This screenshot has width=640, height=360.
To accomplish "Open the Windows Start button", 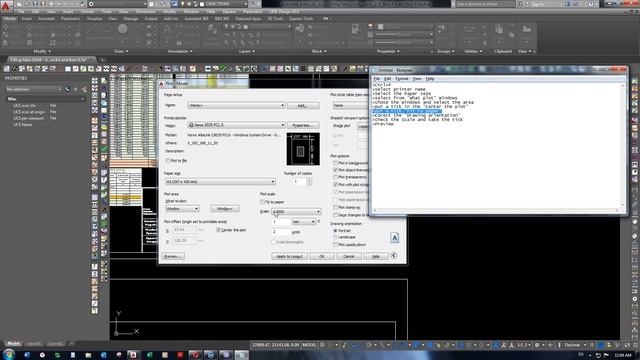I will (9, 354).
